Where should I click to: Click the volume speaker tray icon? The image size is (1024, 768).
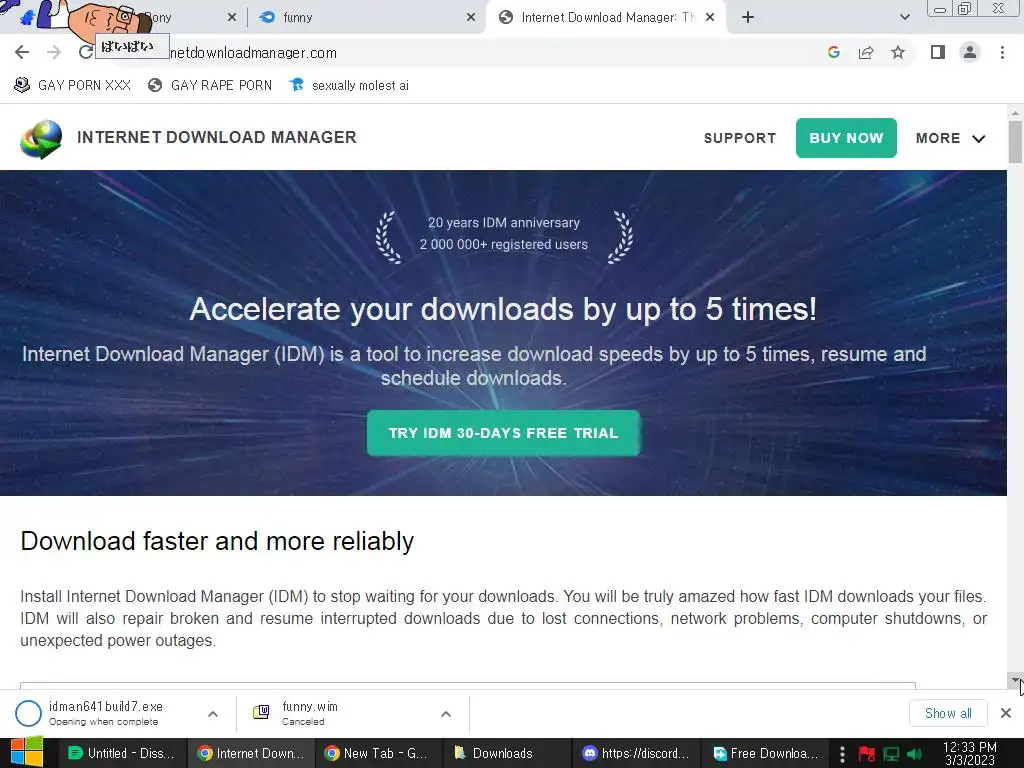pyautogui.click(x=914, y=754)
